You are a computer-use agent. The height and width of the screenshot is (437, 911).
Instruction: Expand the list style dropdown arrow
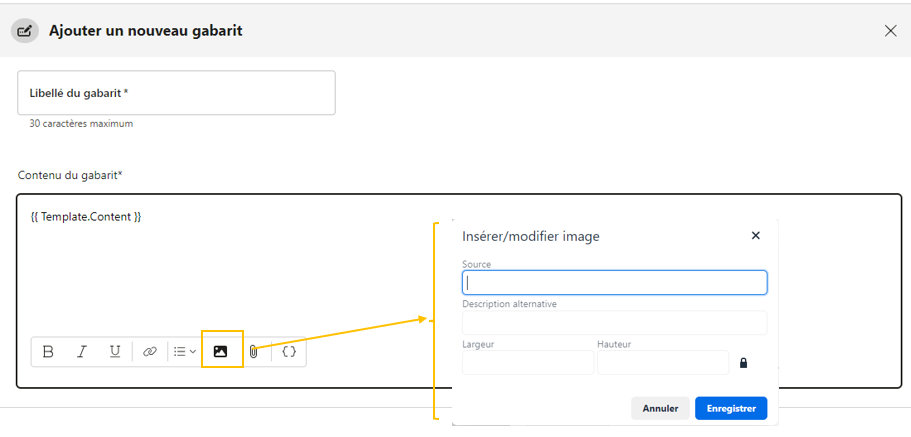click(193, 352)
